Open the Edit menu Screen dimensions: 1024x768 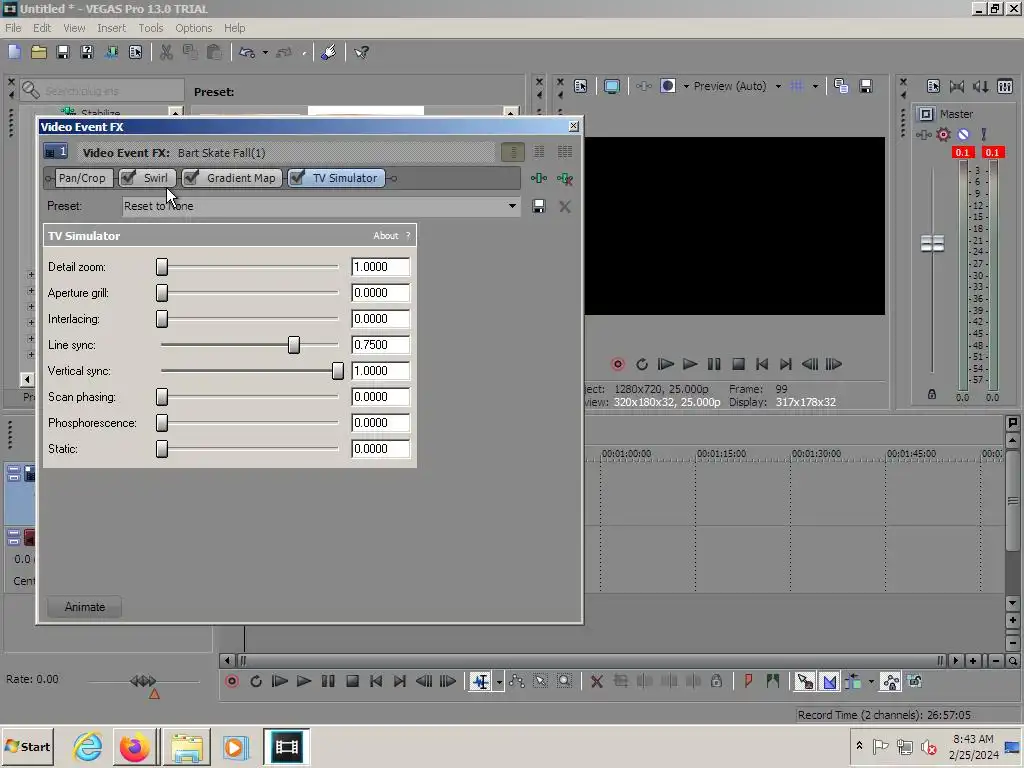pyautogui.click(x=42, y=28)
